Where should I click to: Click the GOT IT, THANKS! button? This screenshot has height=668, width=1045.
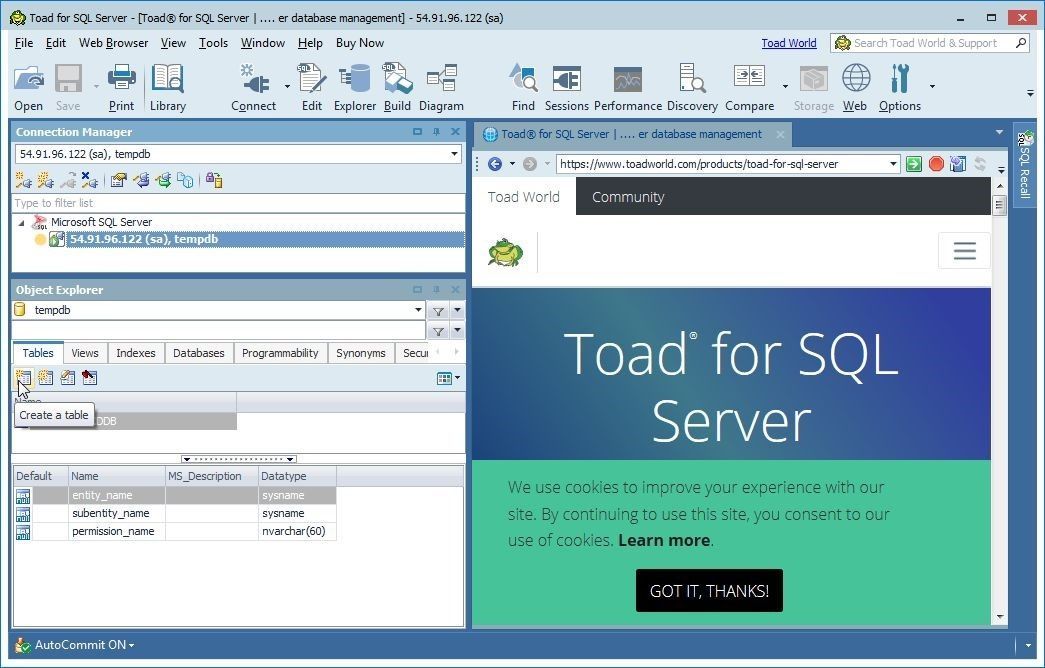click(709, 591)
